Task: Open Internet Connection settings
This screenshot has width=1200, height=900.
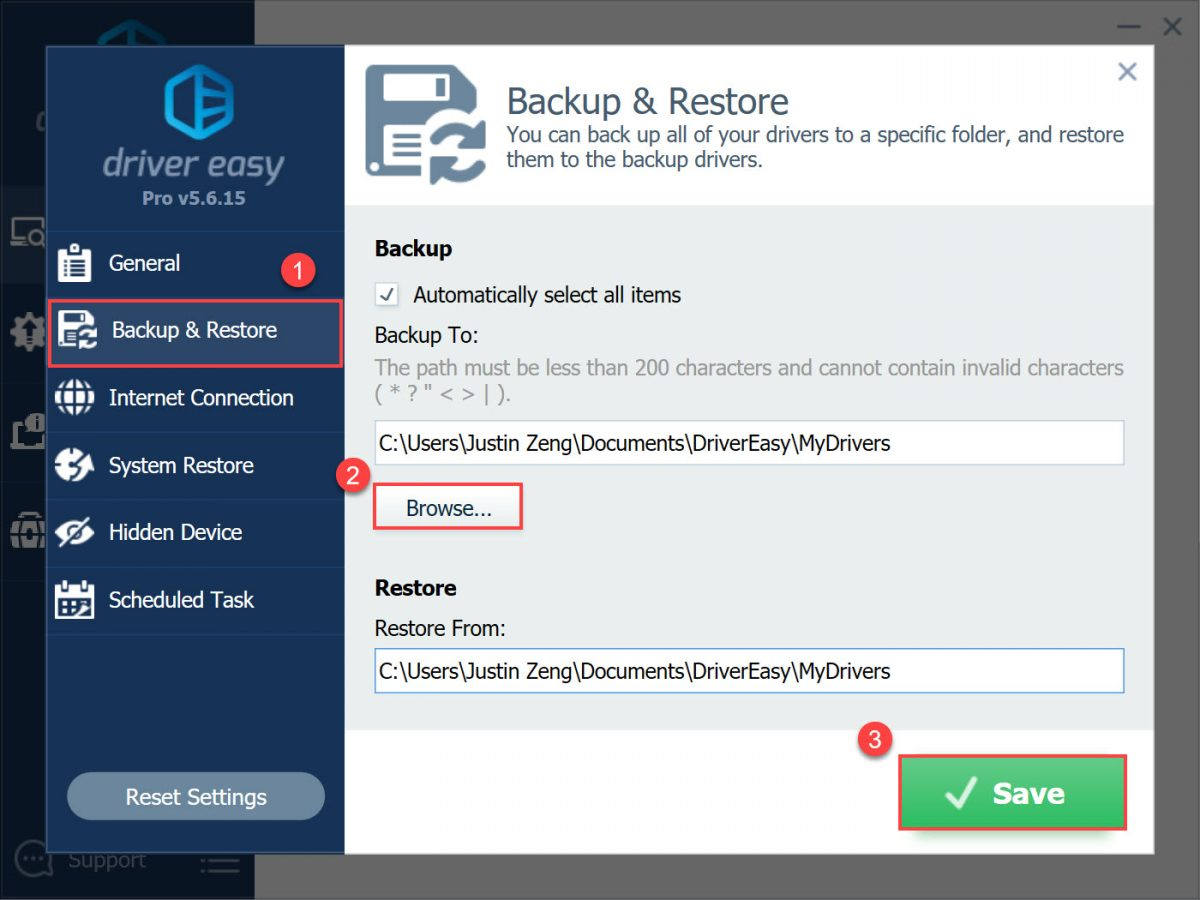Action: click(x=195, y=398)
